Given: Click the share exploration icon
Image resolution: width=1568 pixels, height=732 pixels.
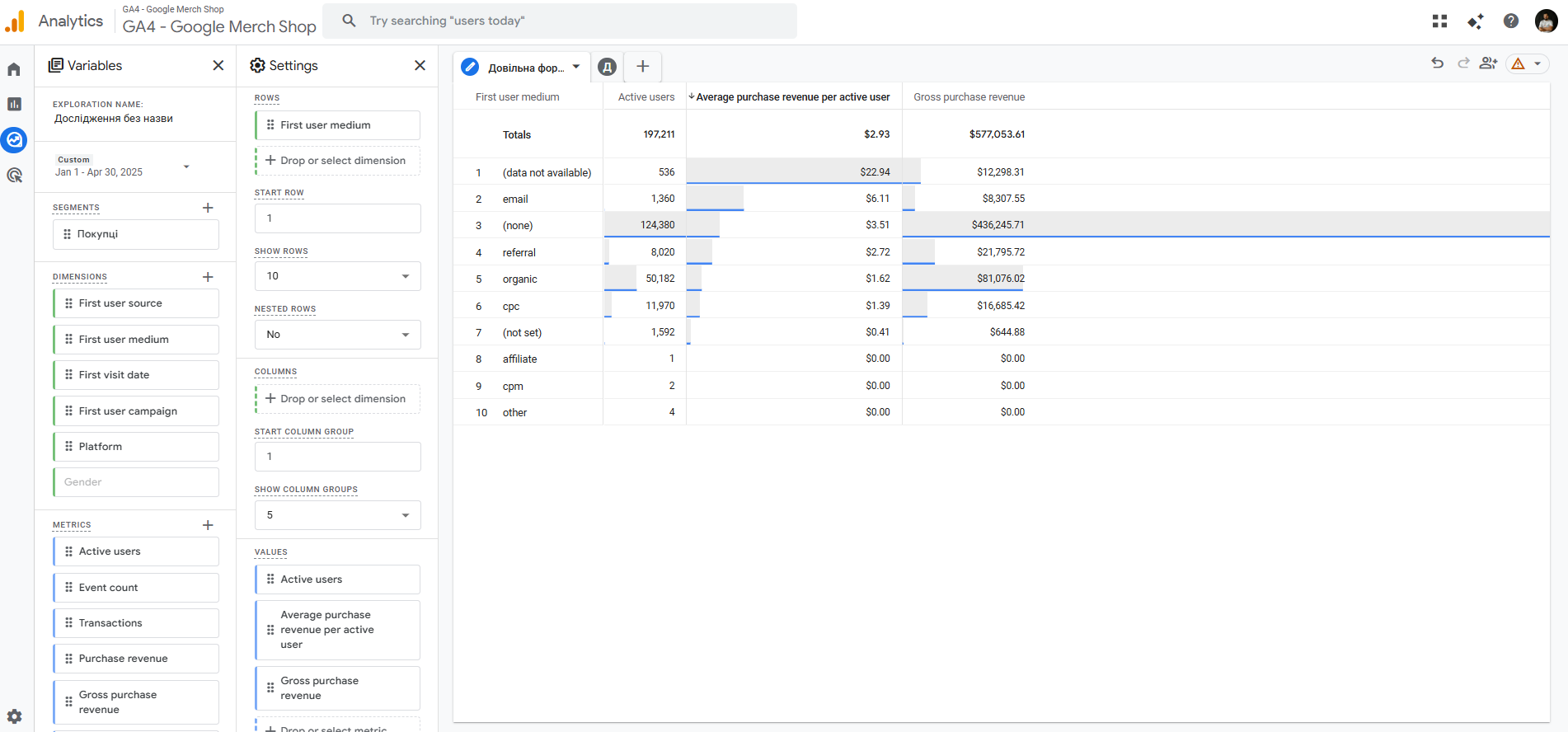Looking at the screenshot, I should [1488, 63].
